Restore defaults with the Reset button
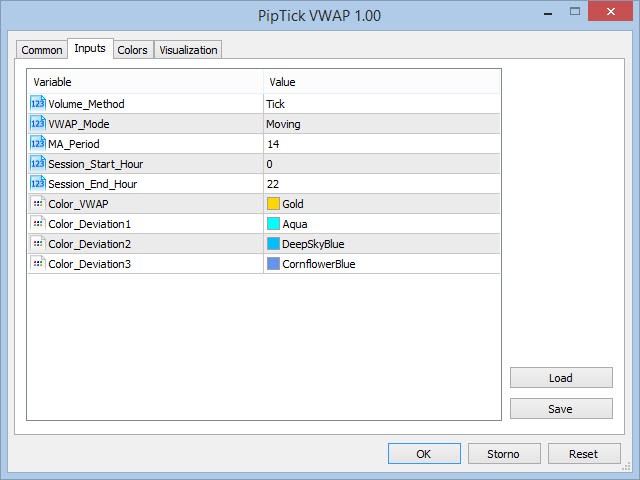The height and width of the screenshot is (480, 640). point(584,453)
